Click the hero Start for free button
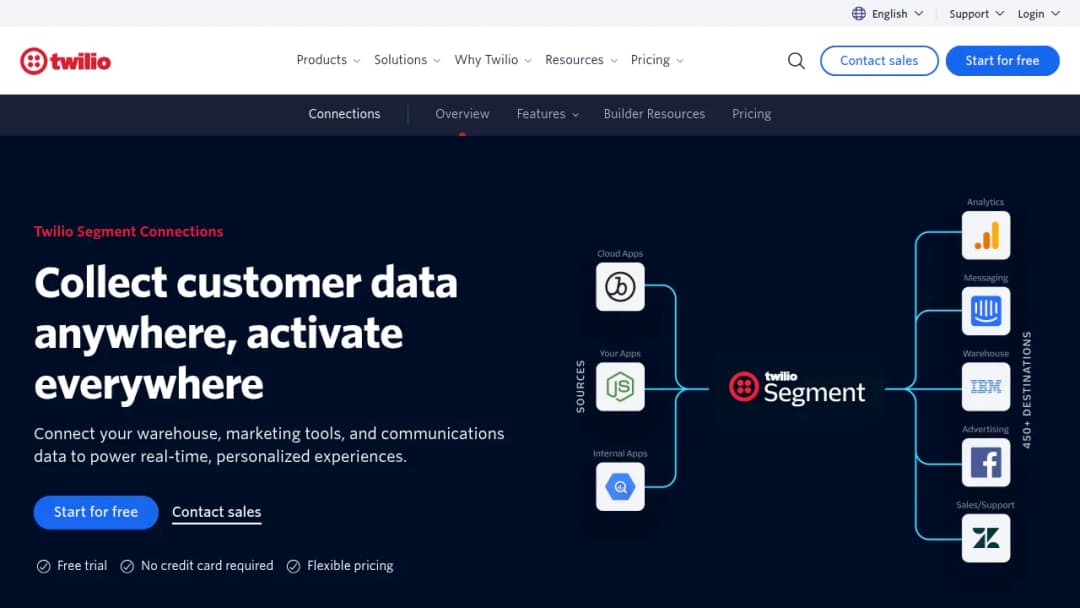 click(x=96, y=512)
